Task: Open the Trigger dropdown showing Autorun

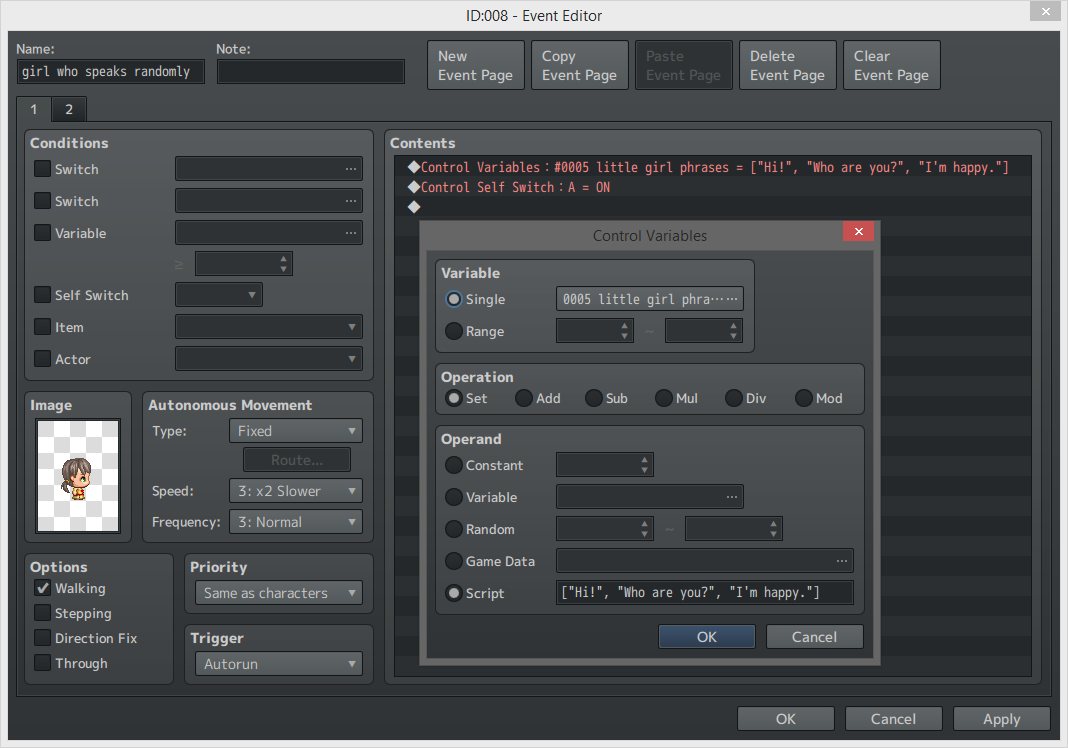Action: [278, 663]
